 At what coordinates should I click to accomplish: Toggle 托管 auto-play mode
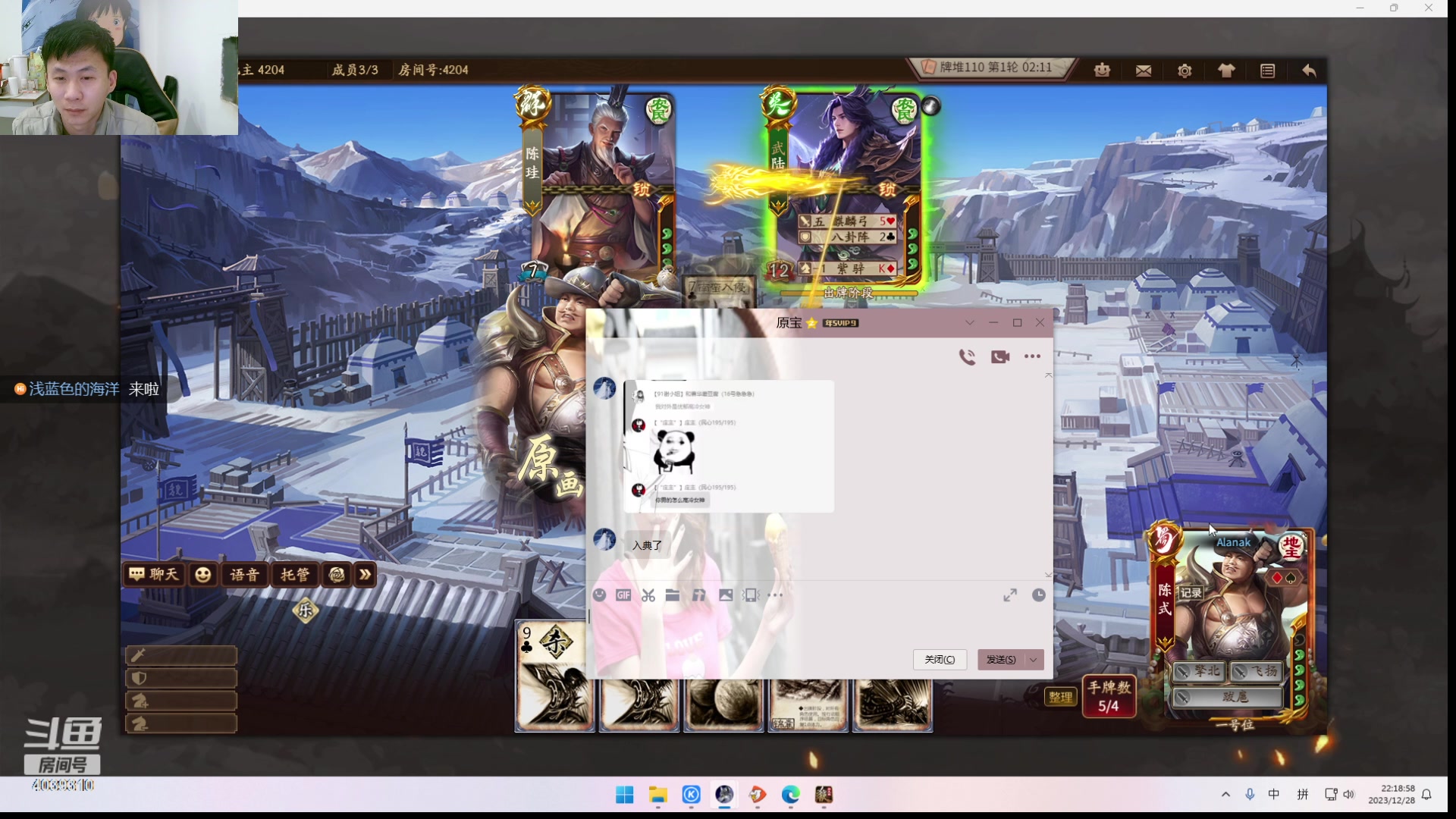(295, 575)
